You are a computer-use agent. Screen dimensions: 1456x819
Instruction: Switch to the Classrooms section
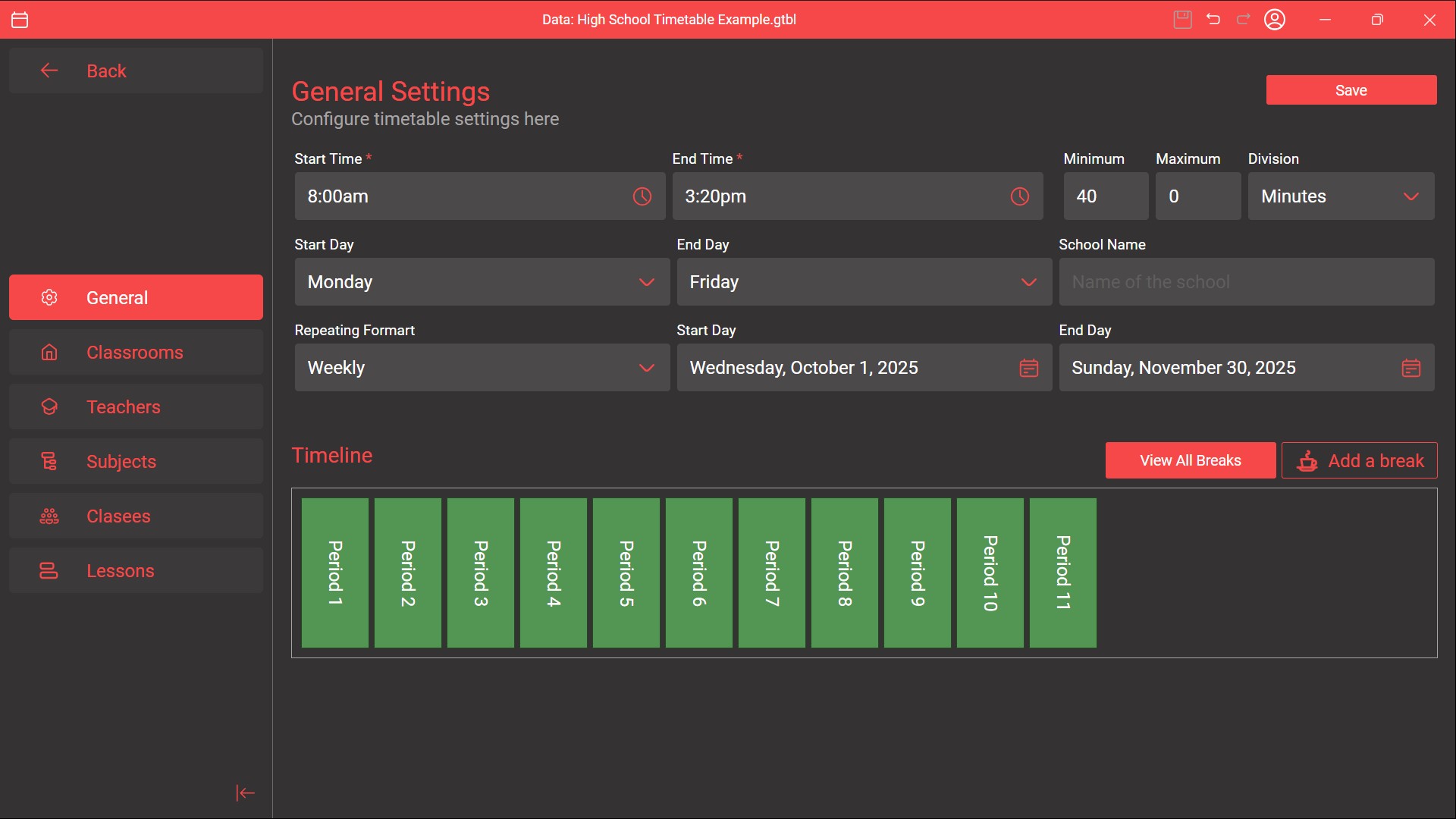pos(136,353)
